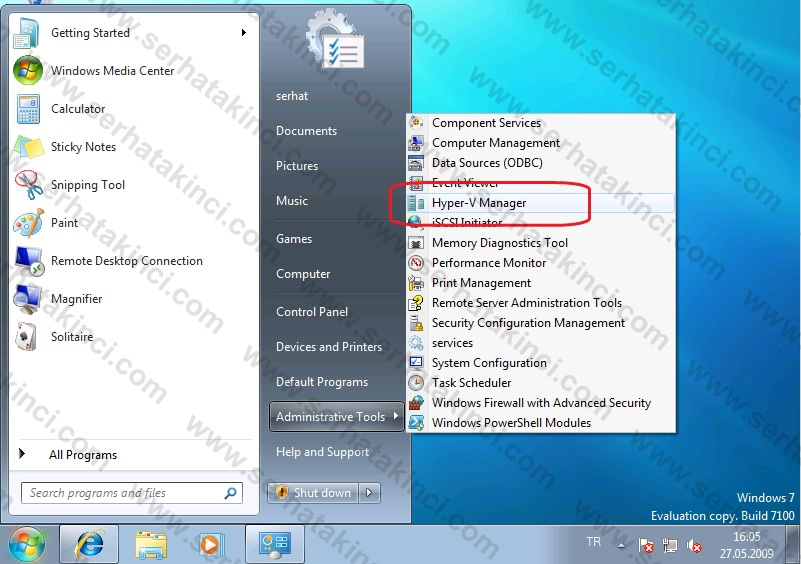Viewport: 801px width, 564px height.
Task: Click Windows Firewall with Advanced Security icon
Action: coord(416,403)
